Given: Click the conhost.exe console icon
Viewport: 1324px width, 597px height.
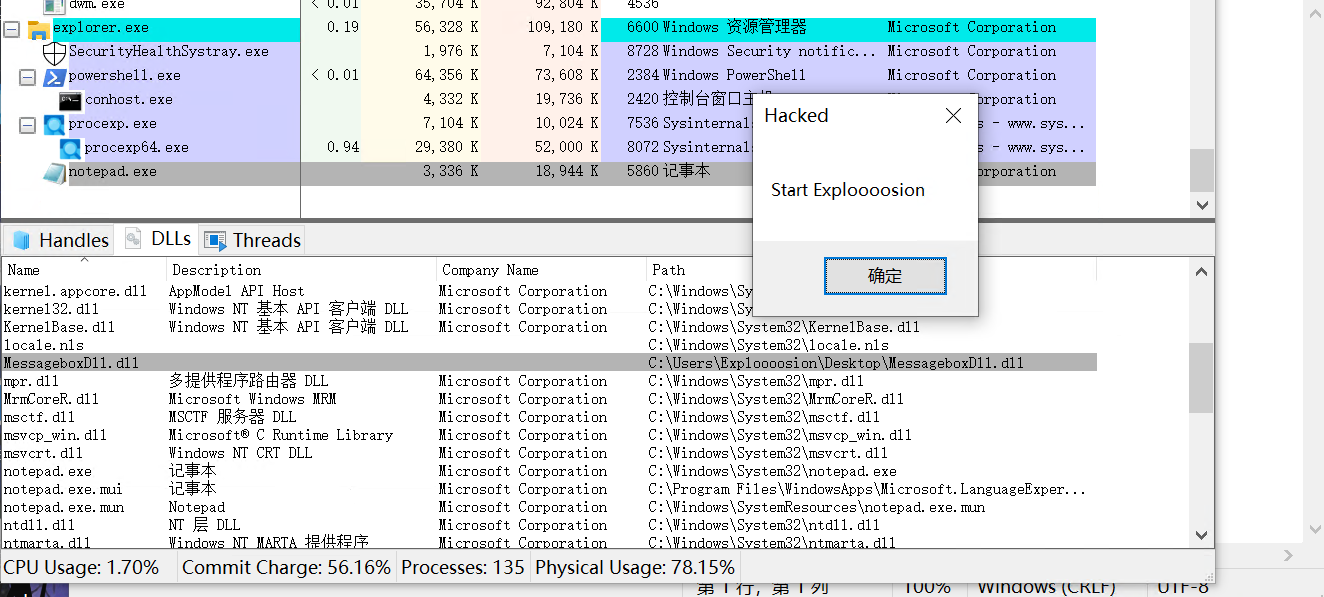Looking at the screenshot, I should (x=70, y=100).
